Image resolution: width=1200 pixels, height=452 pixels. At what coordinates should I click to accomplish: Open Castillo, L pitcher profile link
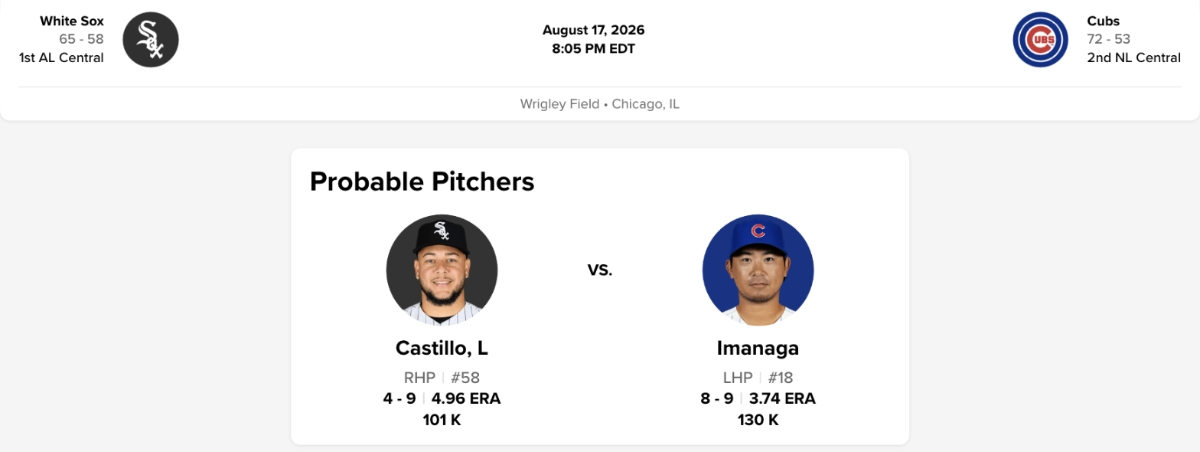coord(442,348)
